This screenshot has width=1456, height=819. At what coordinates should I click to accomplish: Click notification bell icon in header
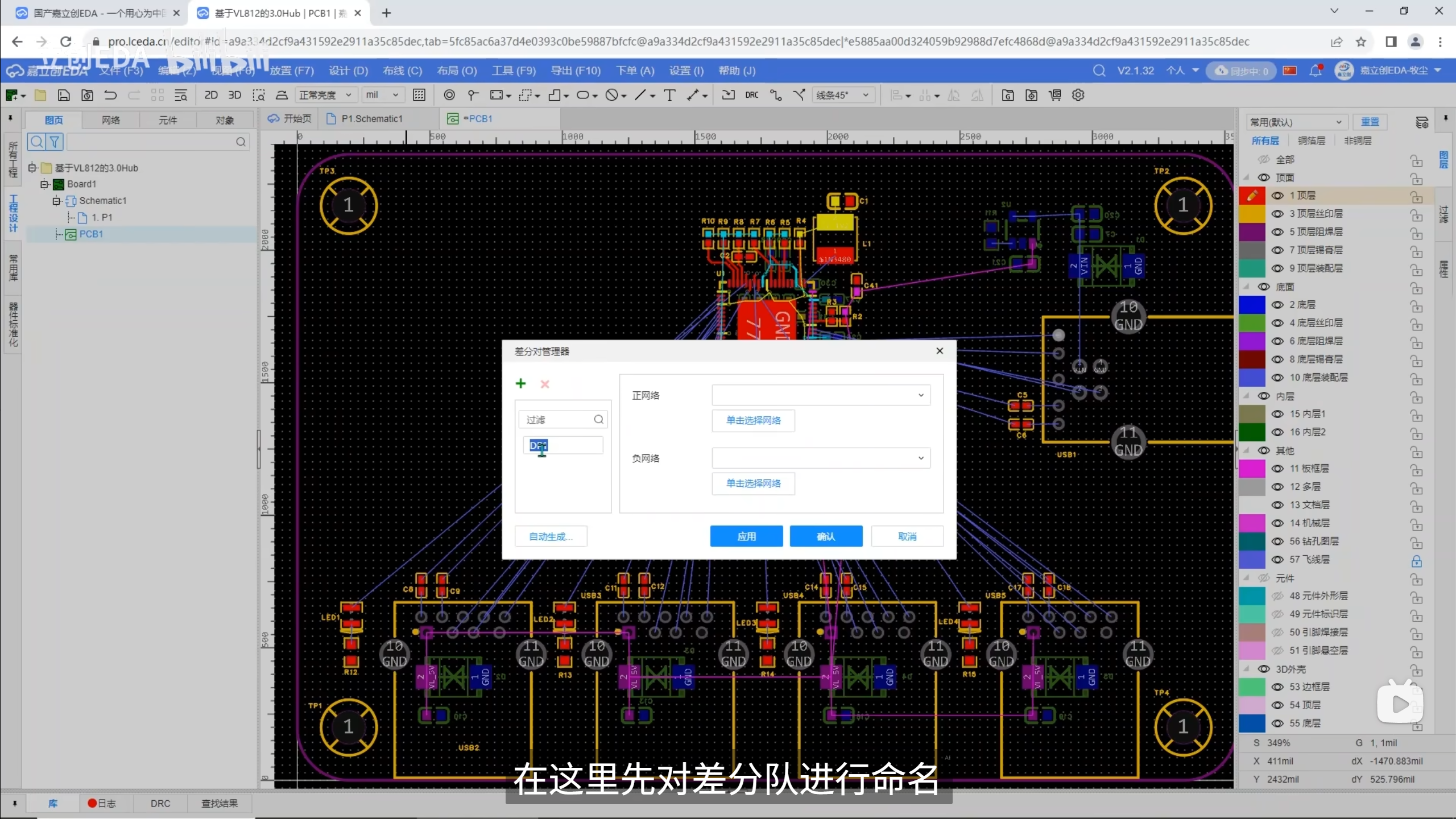pyautogui.click(x=1315, y=71)
